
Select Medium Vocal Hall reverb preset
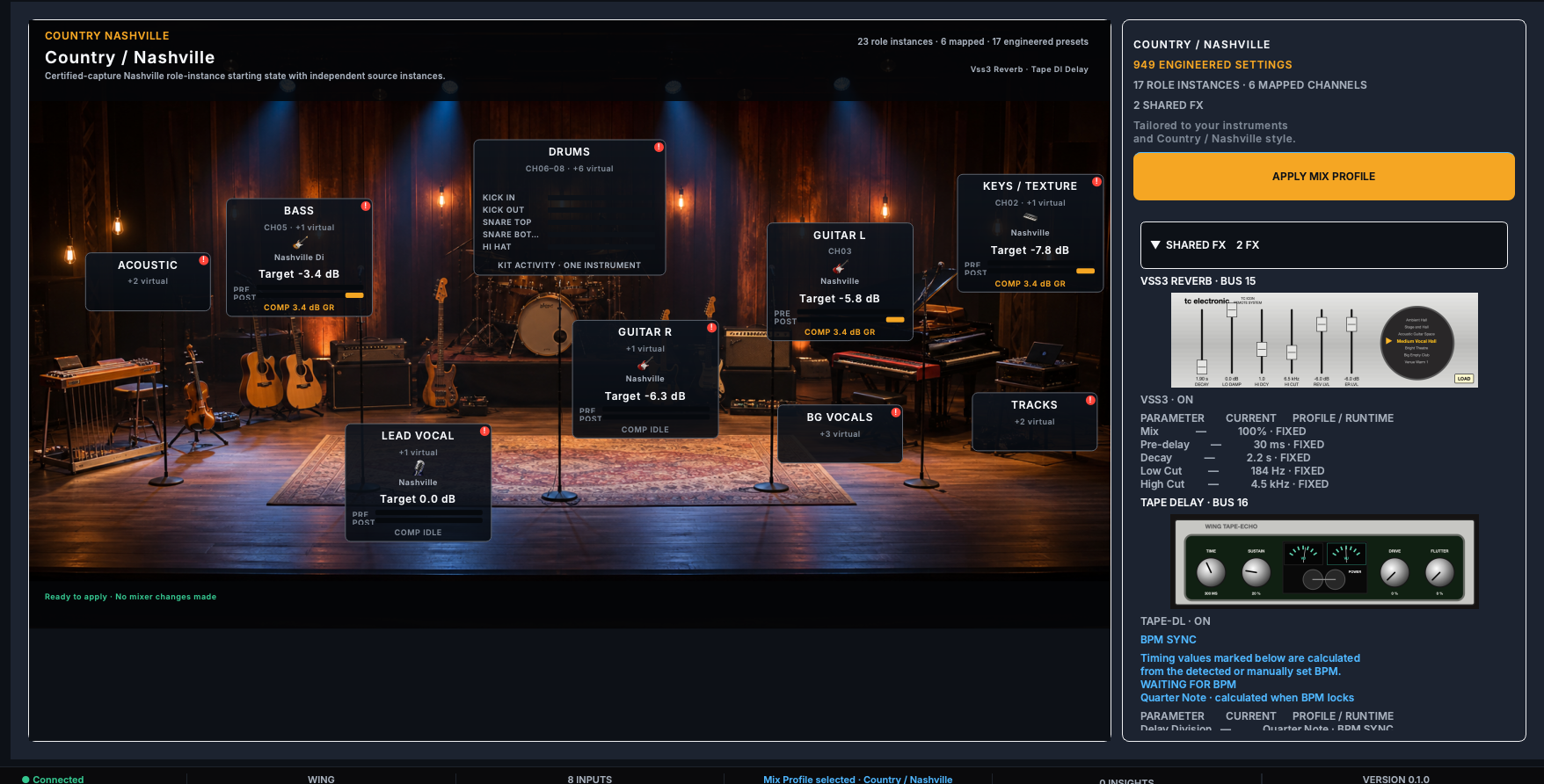click(1416, 341)
